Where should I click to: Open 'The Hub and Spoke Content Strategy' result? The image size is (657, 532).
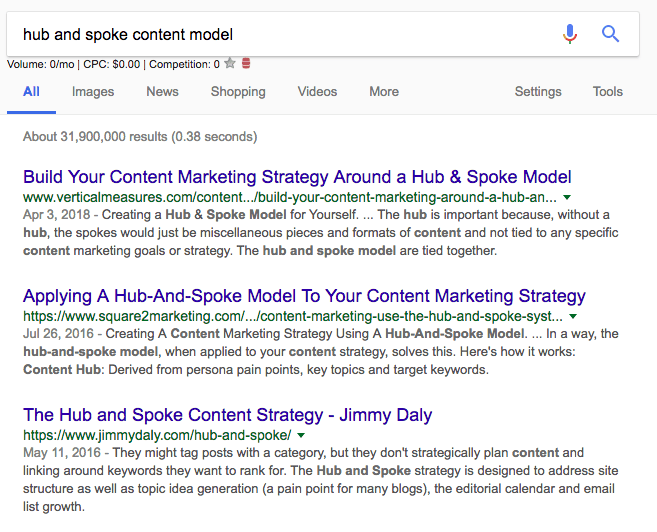click(228, 414)
